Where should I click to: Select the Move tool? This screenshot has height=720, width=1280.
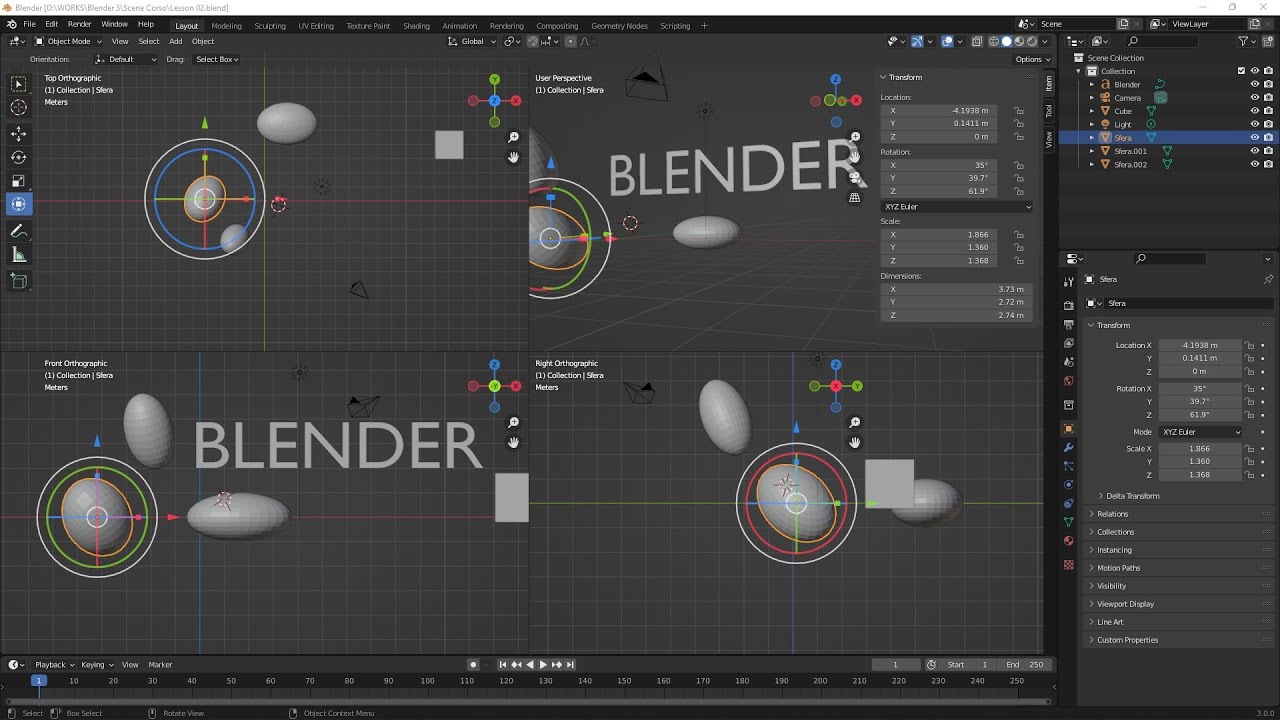coord(19,133)
